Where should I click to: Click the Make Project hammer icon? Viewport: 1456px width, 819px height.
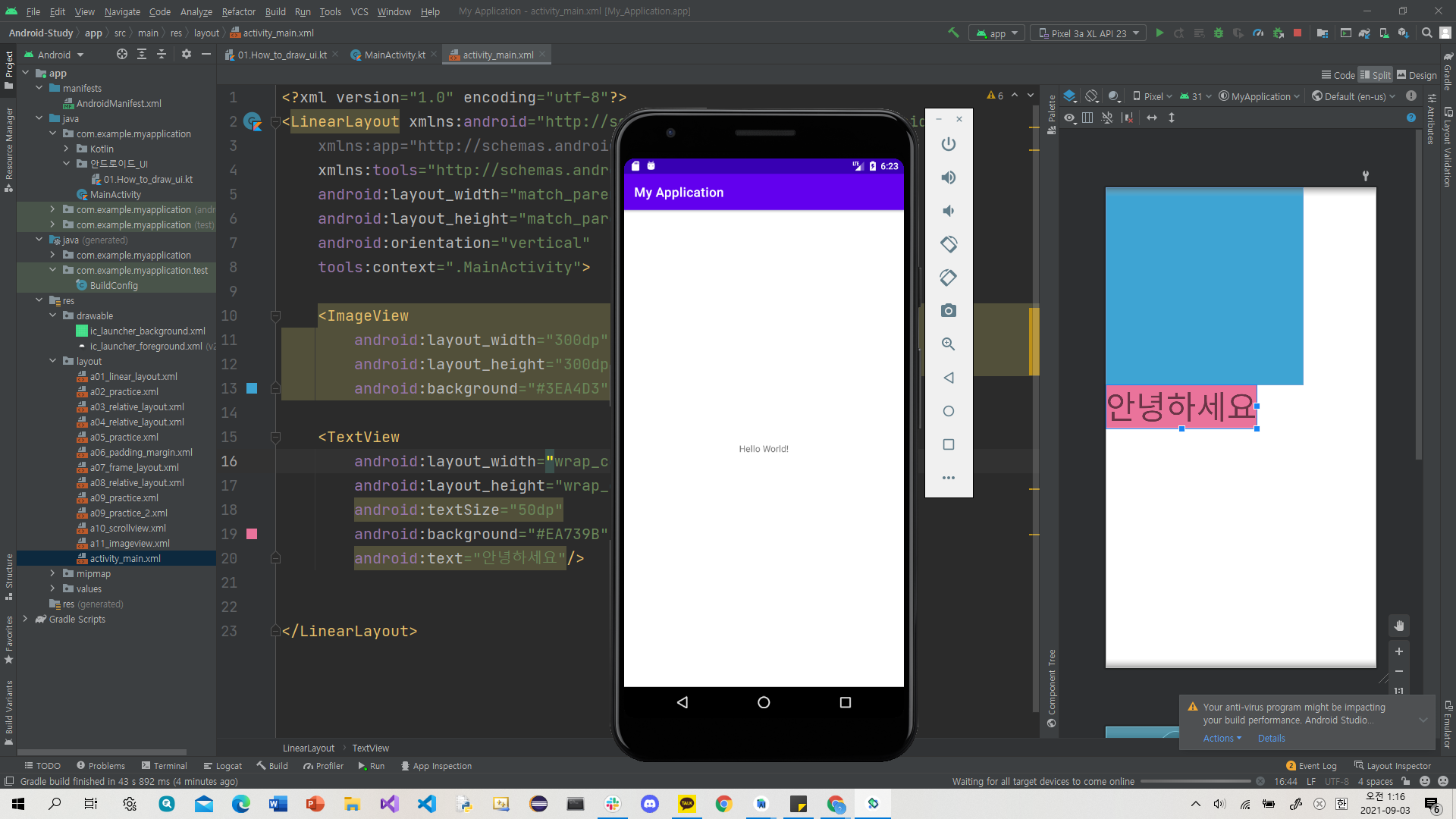(x=953, y=33)
